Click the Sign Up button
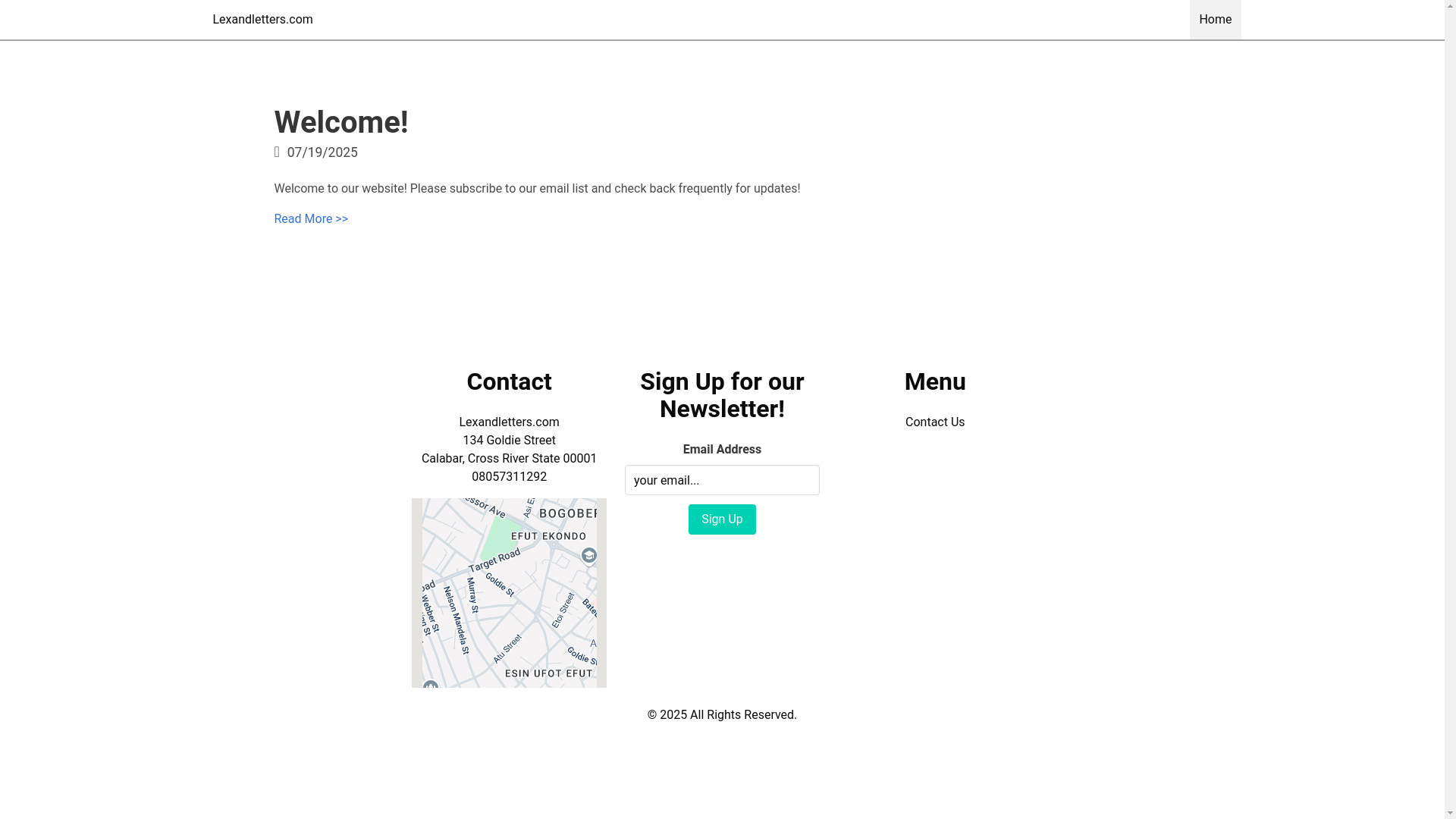Image resolution: width=1456 pixels, height=819 pixels. click(722, 519)
